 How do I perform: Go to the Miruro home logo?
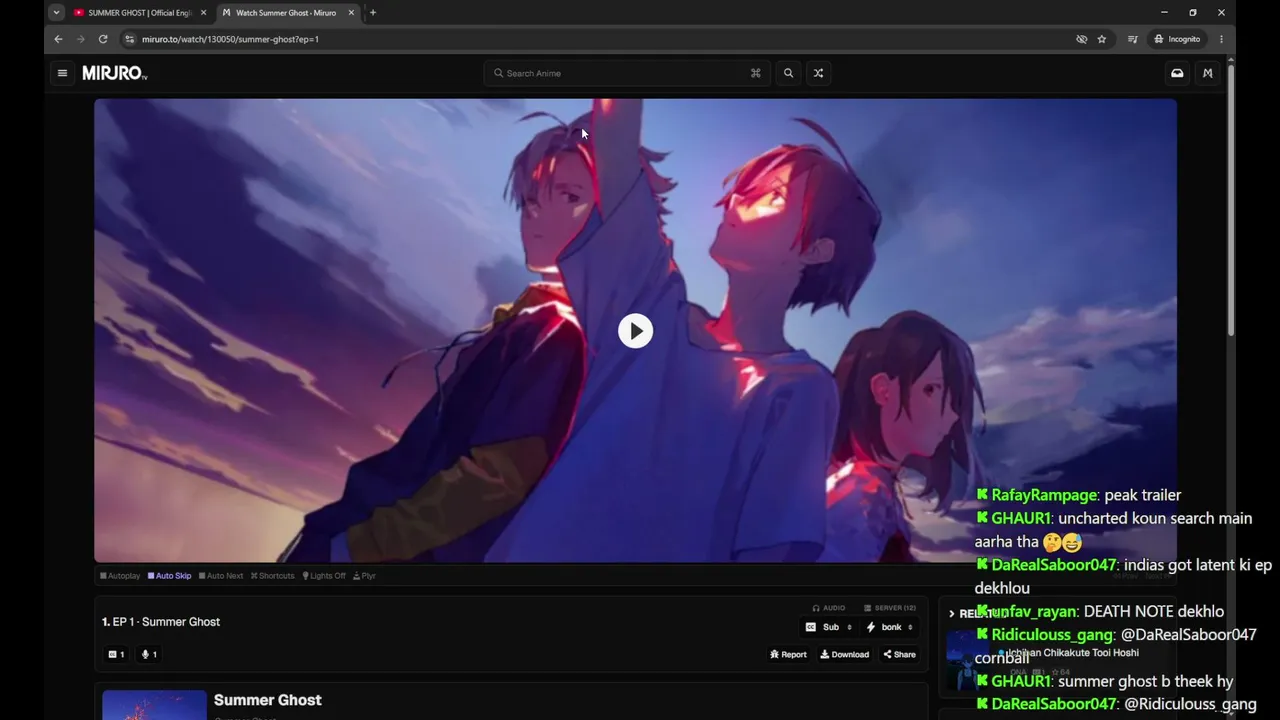115,73
